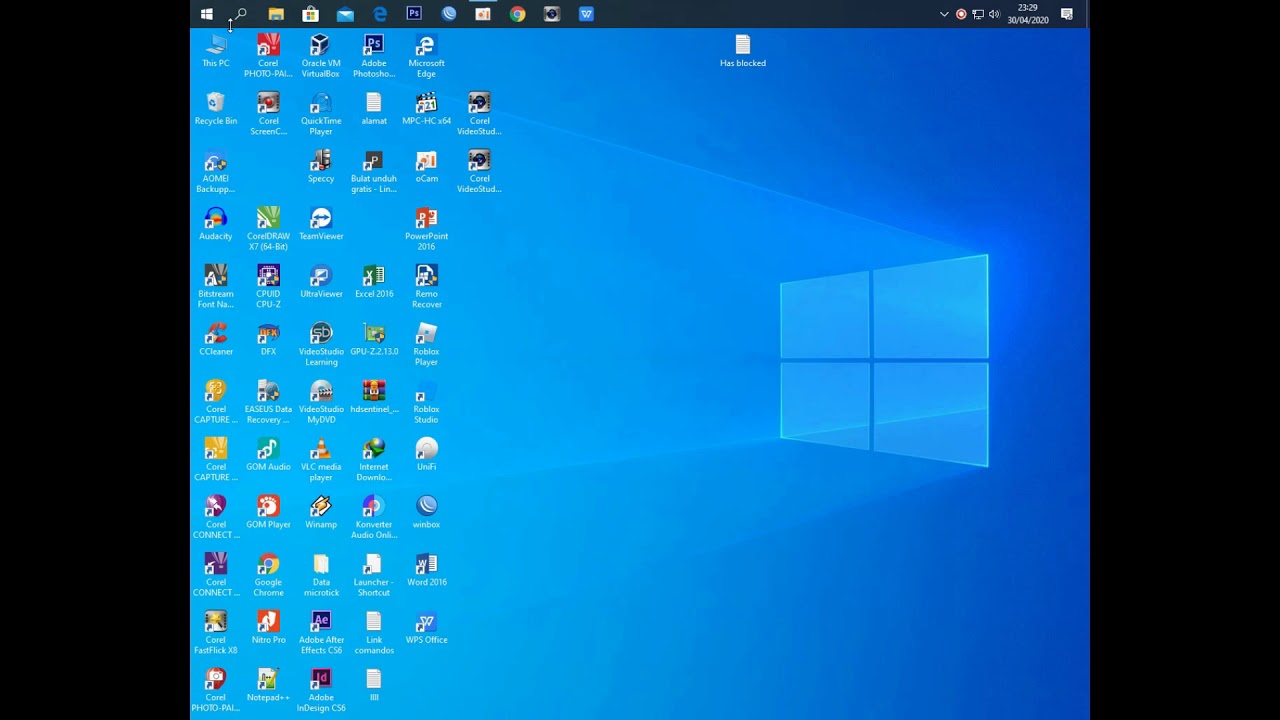Select hdsentinel desktop icon
1280x720 pixels.
point(374,397)
